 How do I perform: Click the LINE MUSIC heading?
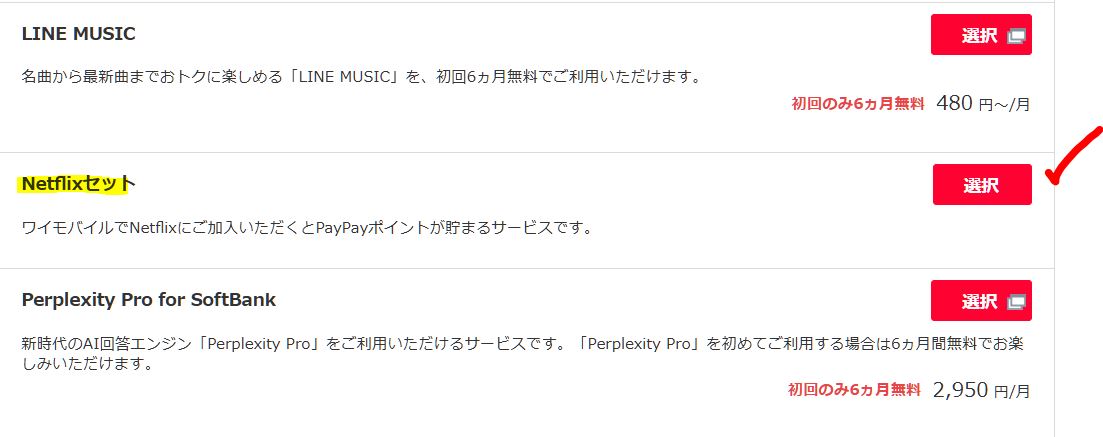[79, 33]
